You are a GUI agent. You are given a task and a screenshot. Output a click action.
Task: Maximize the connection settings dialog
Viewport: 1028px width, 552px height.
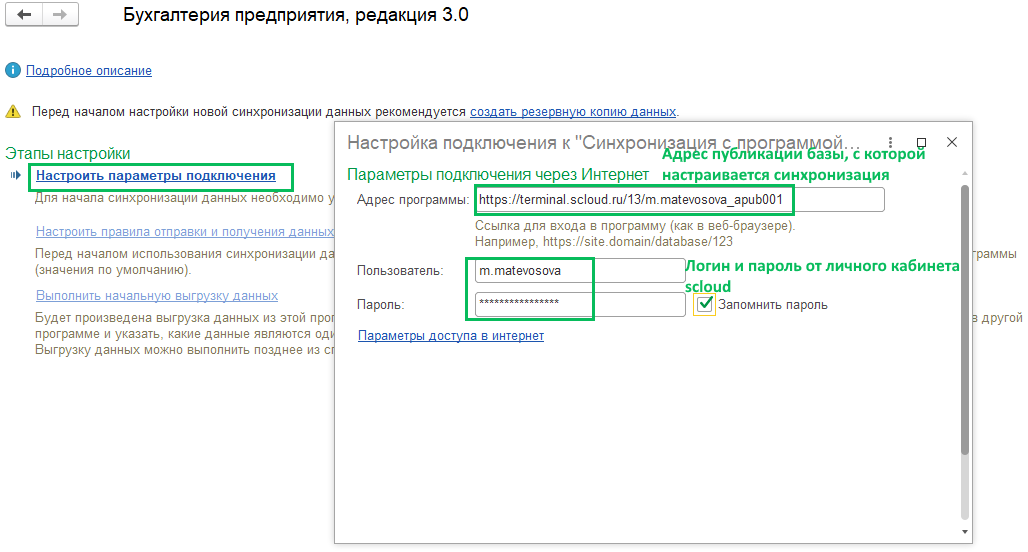click(921, 143)
